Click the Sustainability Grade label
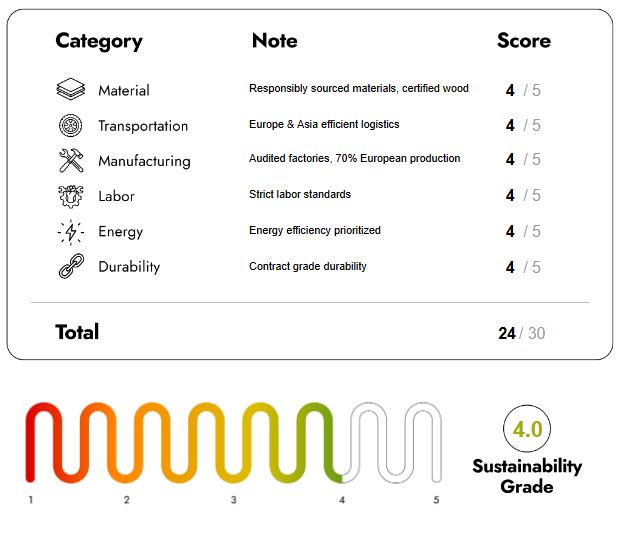This screenshot has height=539, width=620. pos(527,477)
